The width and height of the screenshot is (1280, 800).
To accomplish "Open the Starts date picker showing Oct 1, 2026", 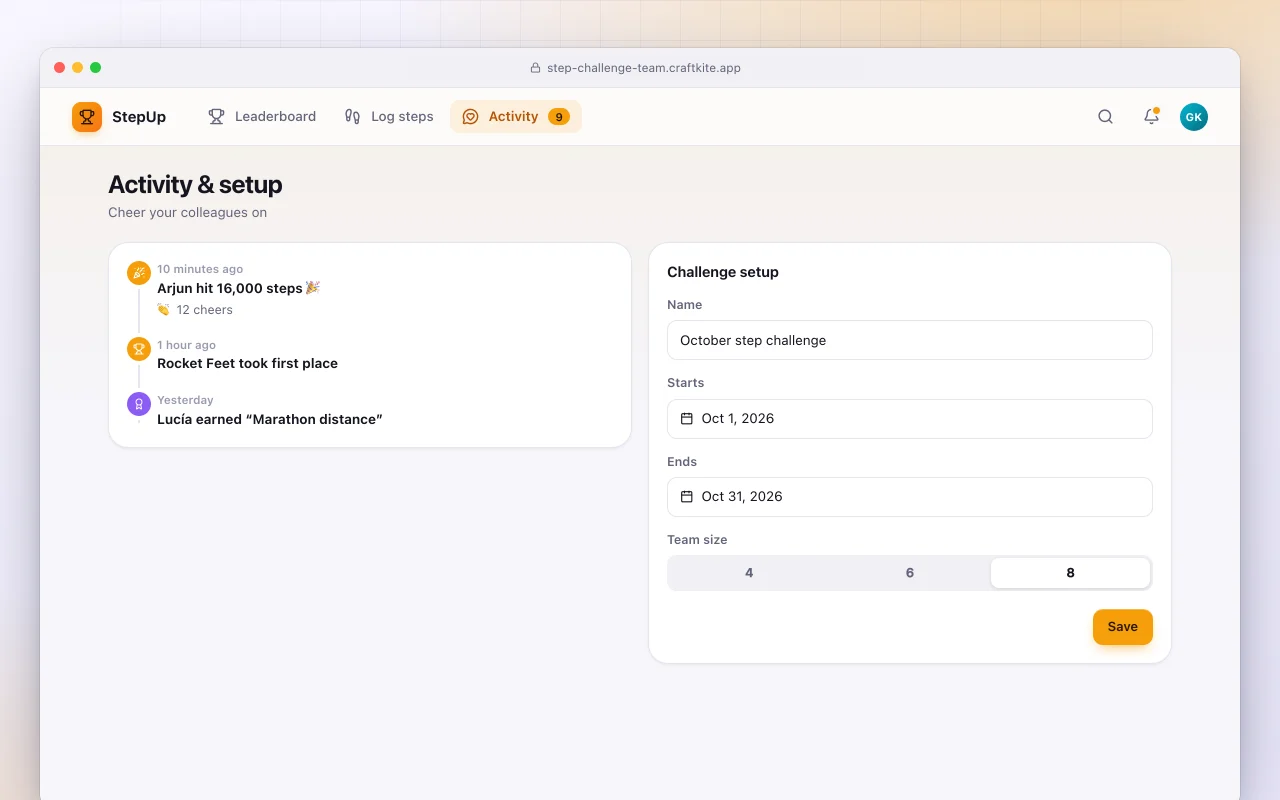I will (x=910, y=419).
